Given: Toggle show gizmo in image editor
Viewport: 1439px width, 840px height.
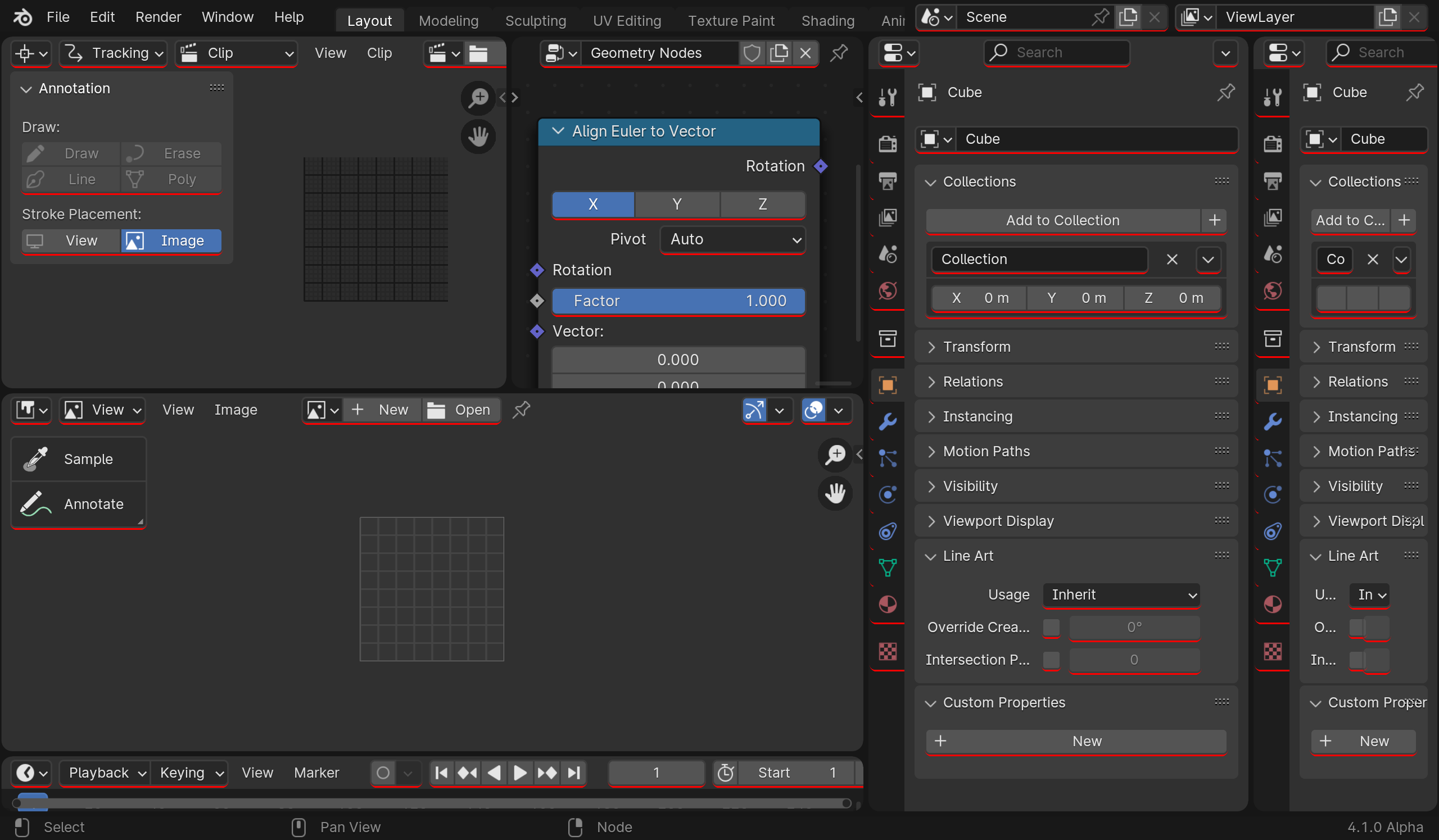Looking at the screenshot, I should (x=754, y=410).
